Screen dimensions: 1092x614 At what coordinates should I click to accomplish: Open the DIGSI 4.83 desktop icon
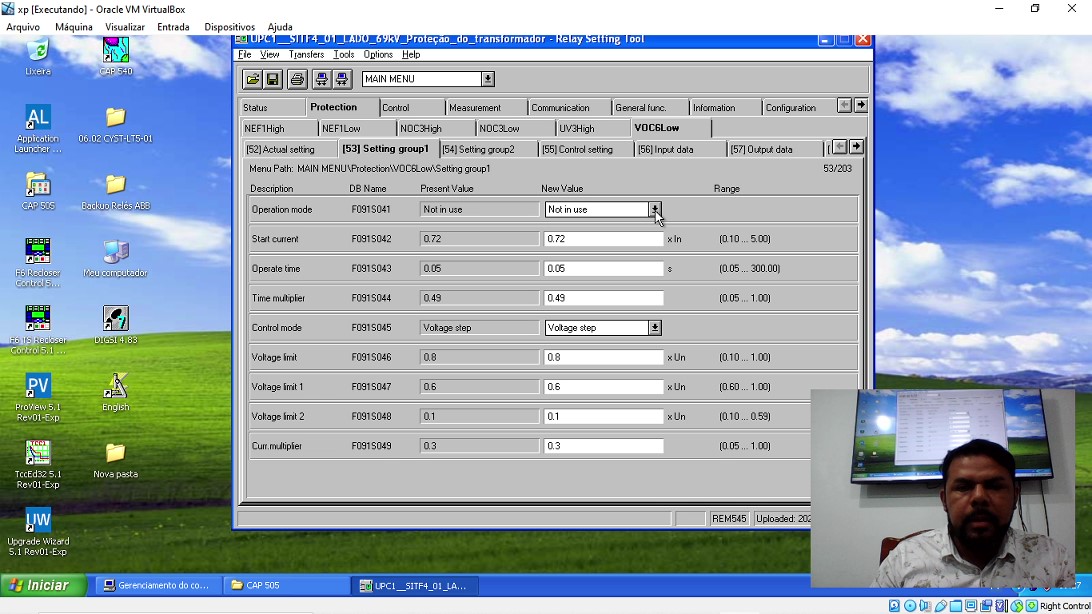click(116, 320)
